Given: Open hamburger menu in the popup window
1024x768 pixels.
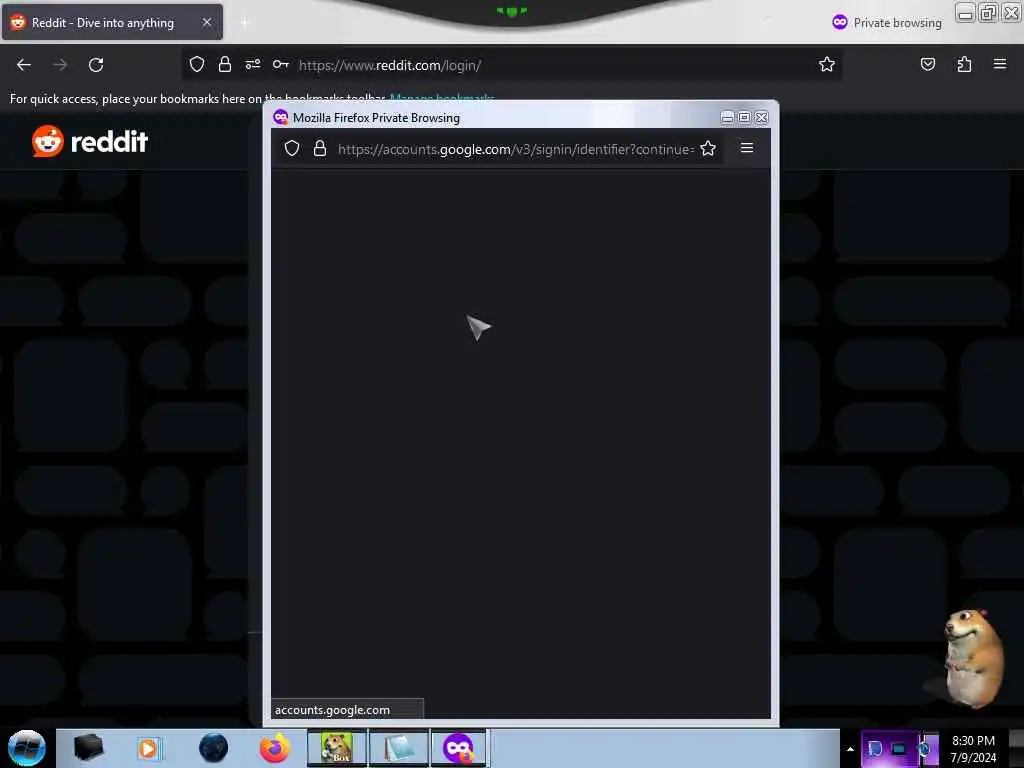Looking at the screenshot, I should (747, 148).
